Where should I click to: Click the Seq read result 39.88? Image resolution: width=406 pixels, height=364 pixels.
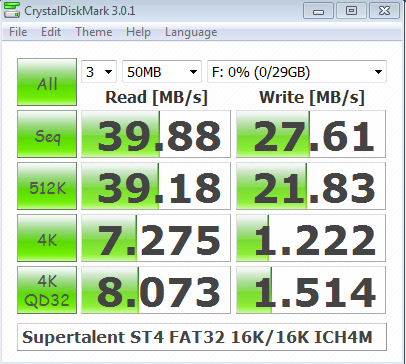(x=156, y=134)
